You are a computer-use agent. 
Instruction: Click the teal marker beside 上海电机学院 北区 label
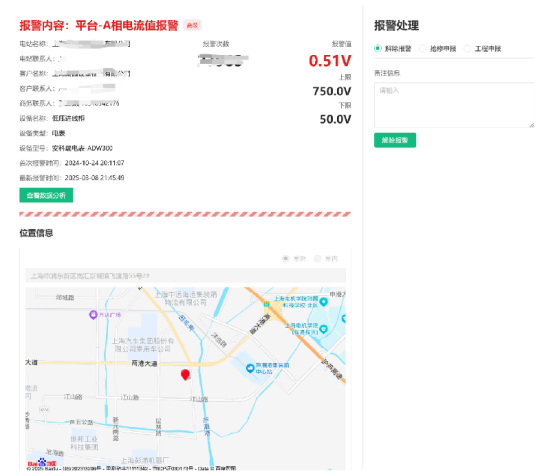pos(323,302)
